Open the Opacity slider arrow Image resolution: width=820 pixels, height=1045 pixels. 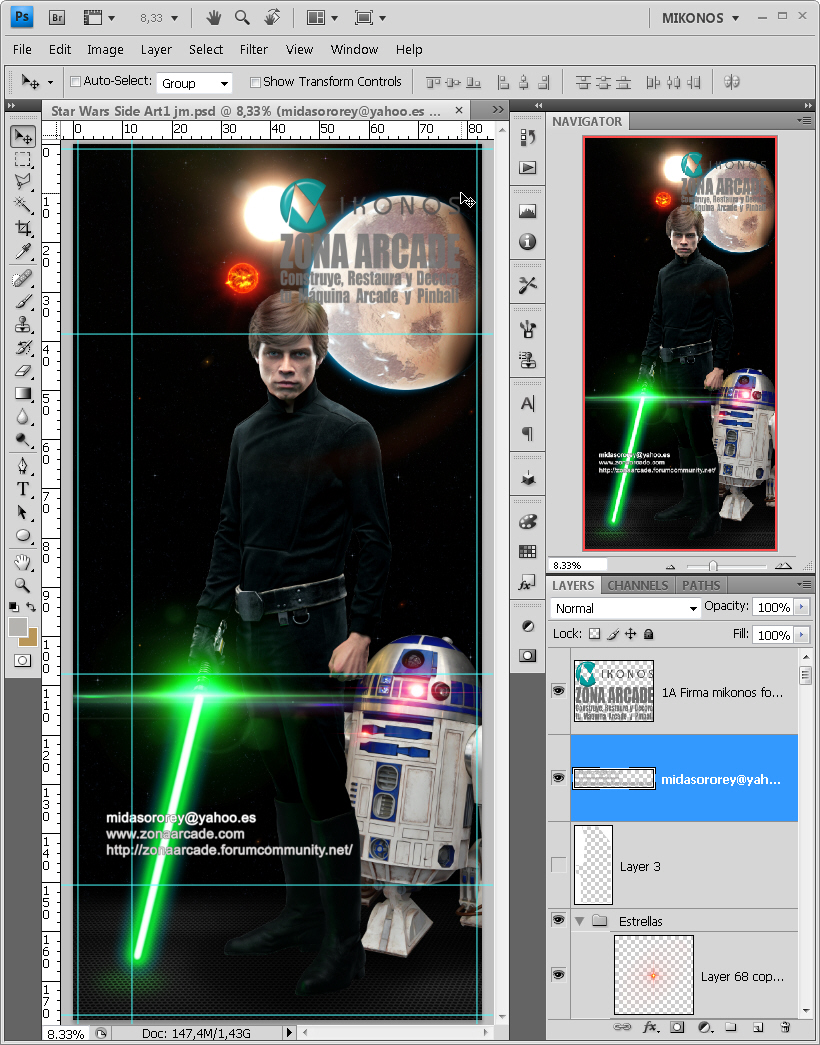pos(801,607)
